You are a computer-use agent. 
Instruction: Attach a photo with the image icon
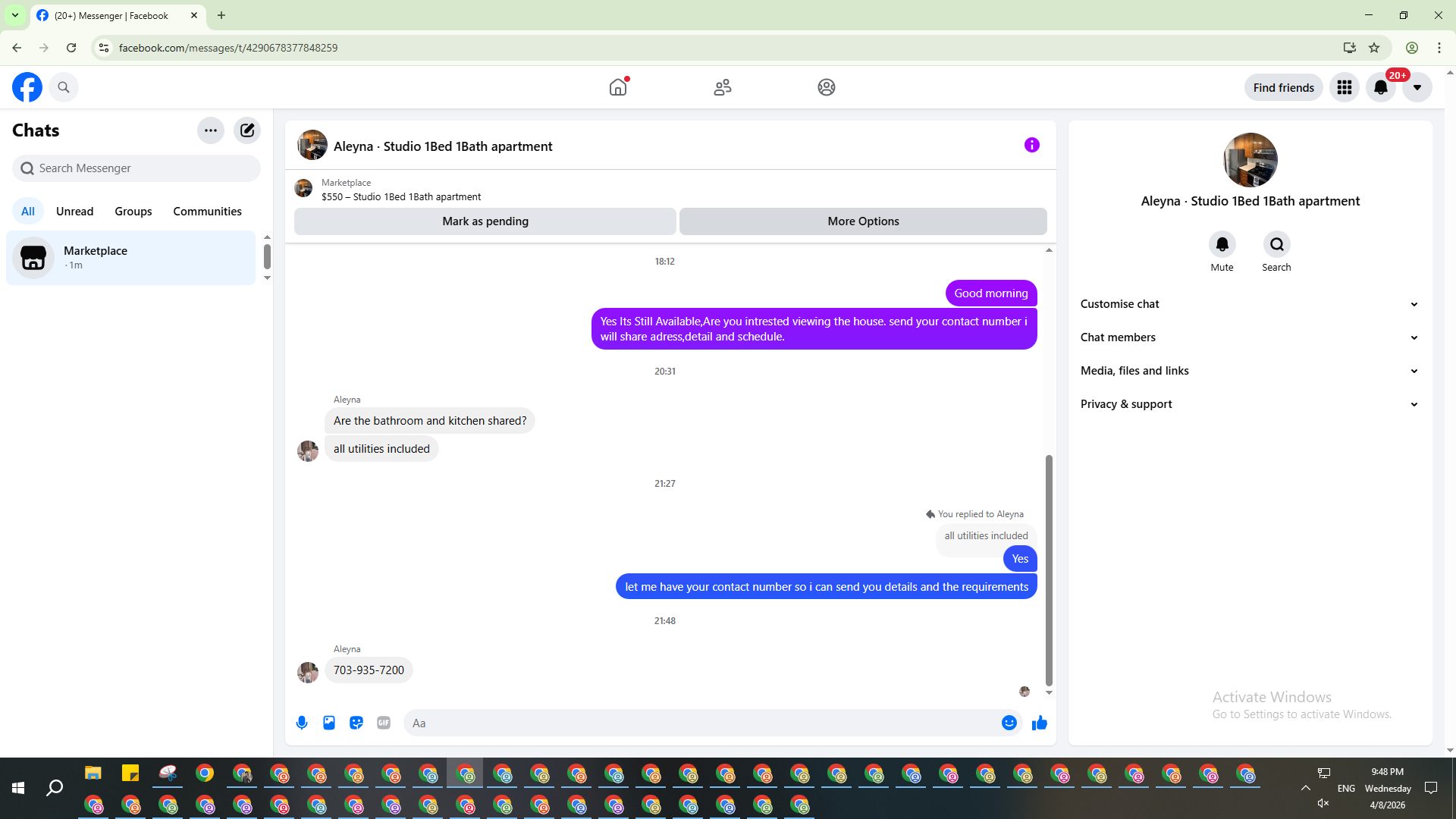click(329, 723)
